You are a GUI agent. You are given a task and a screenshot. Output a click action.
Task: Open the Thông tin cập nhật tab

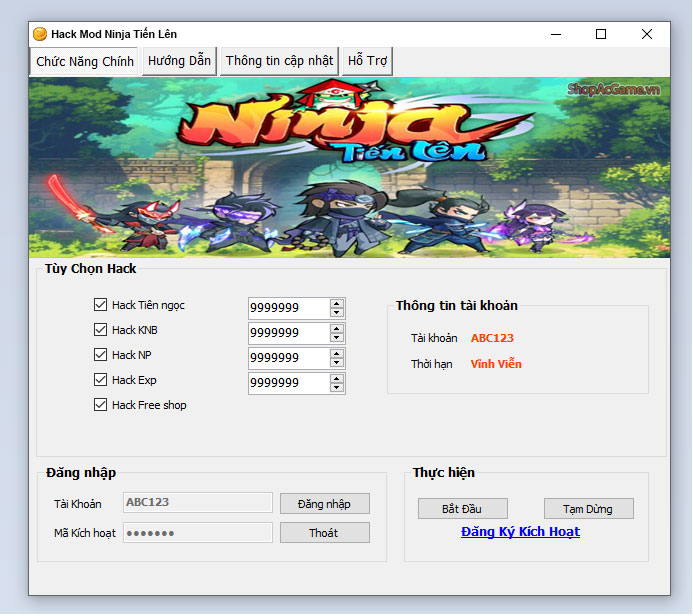click(x=279, y=61)
